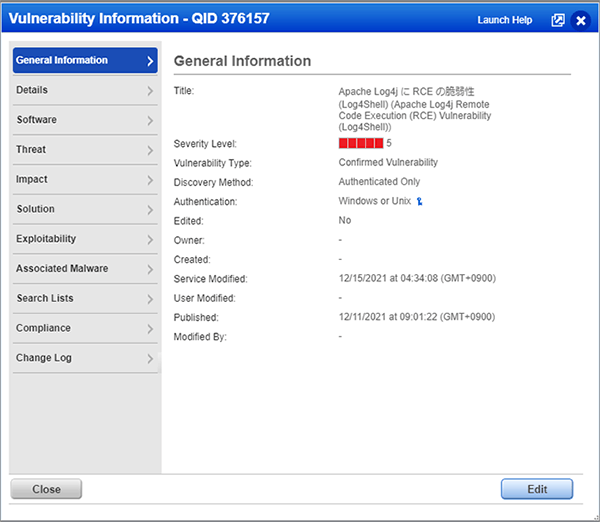Click the chevron next to Impact
This screenshot has height=522, width=600.
click(150, 180)
